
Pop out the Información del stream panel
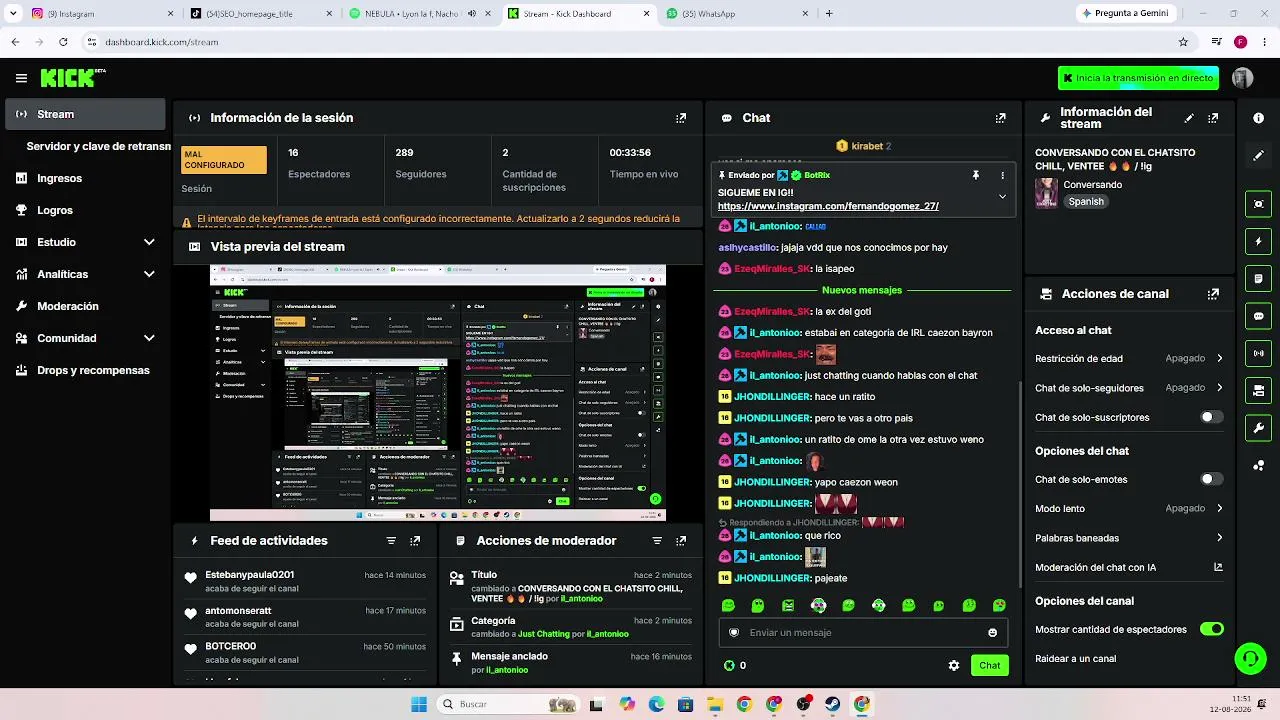[1213, 118]
